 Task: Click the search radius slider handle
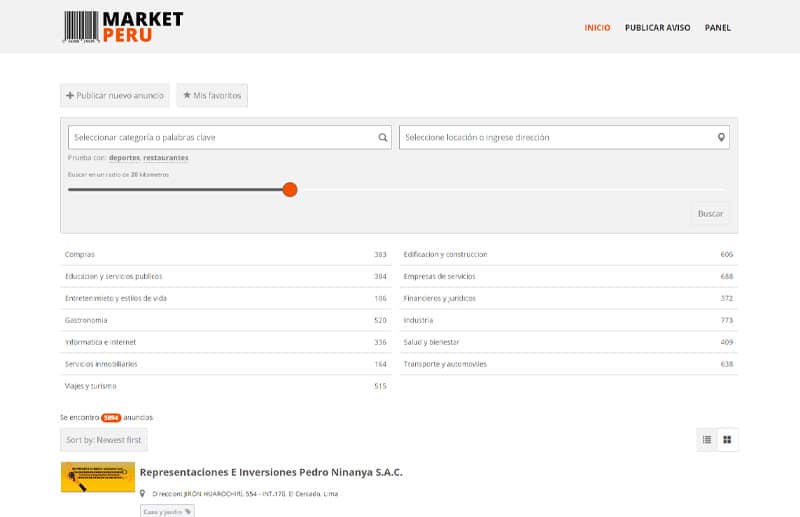pyautogui.click(x=290, y=189)
